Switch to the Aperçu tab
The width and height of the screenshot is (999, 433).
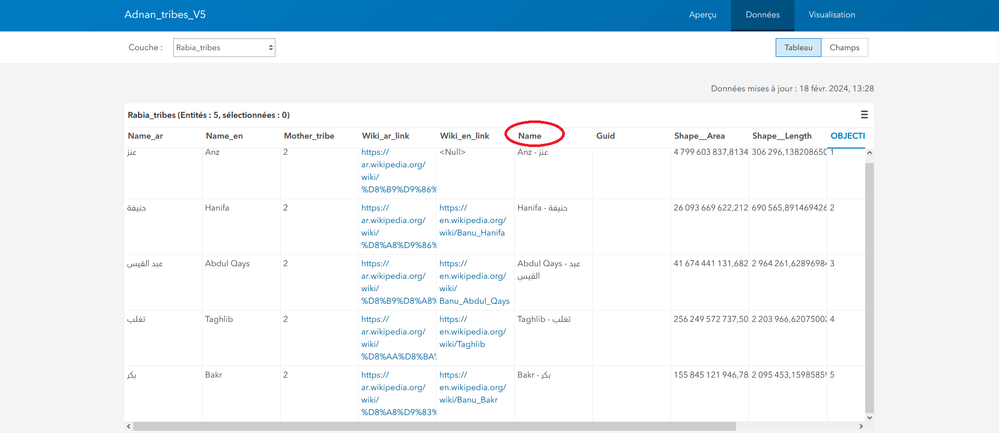click(x=702, y=15)
